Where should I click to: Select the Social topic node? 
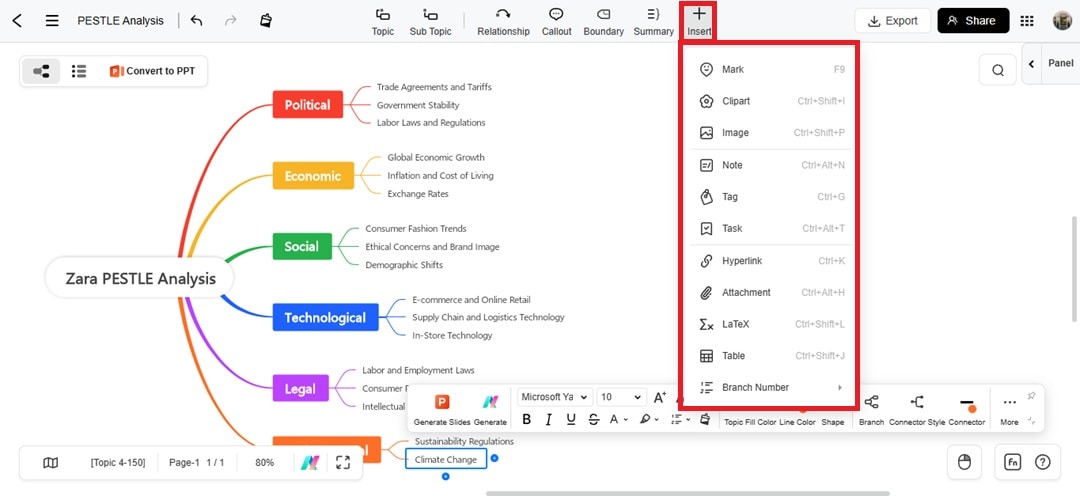pos(302,247)
